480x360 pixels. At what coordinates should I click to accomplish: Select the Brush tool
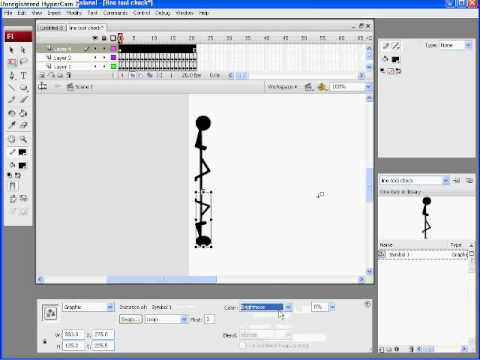(x=23, y=100)
